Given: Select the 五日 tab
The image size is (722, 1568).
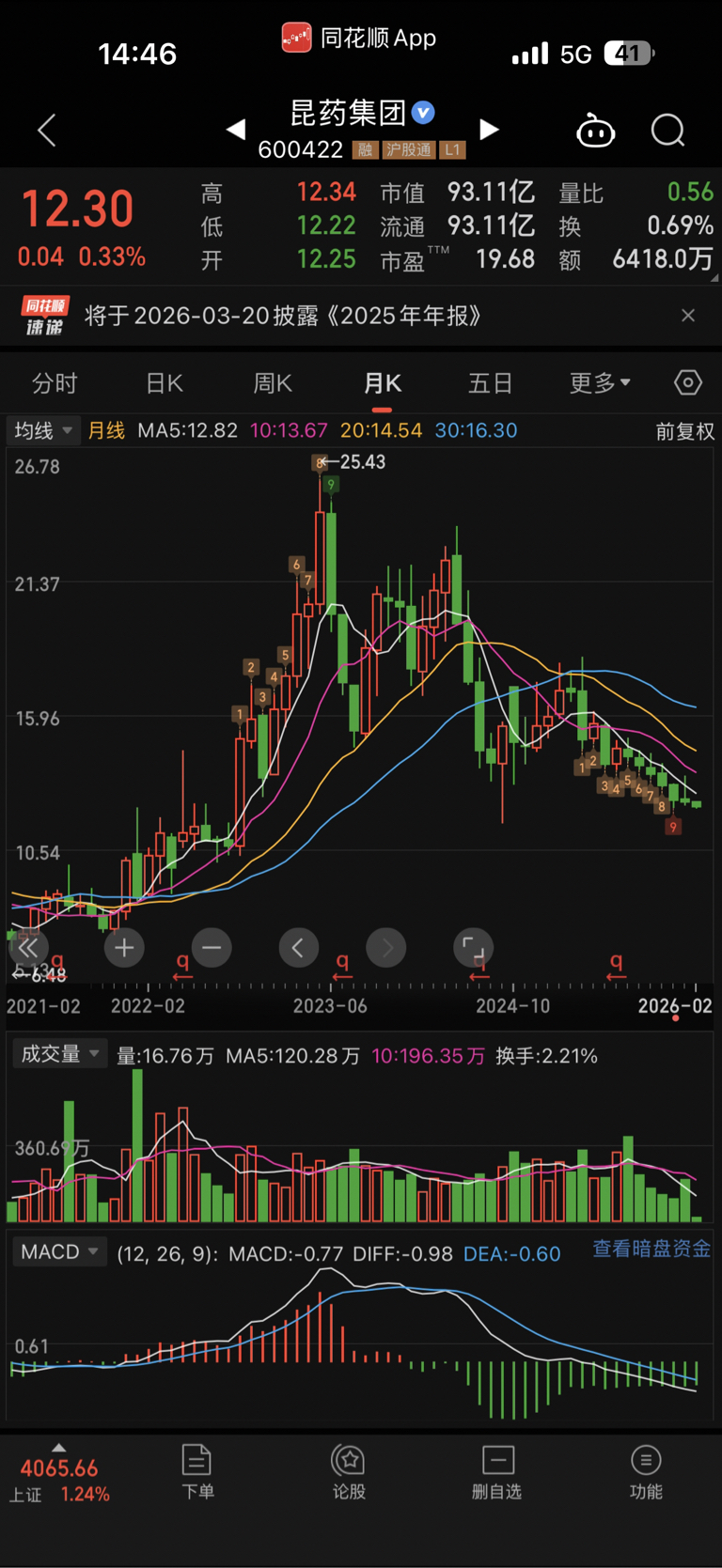Looking at the screenshot, I should (x=491, y=383).
